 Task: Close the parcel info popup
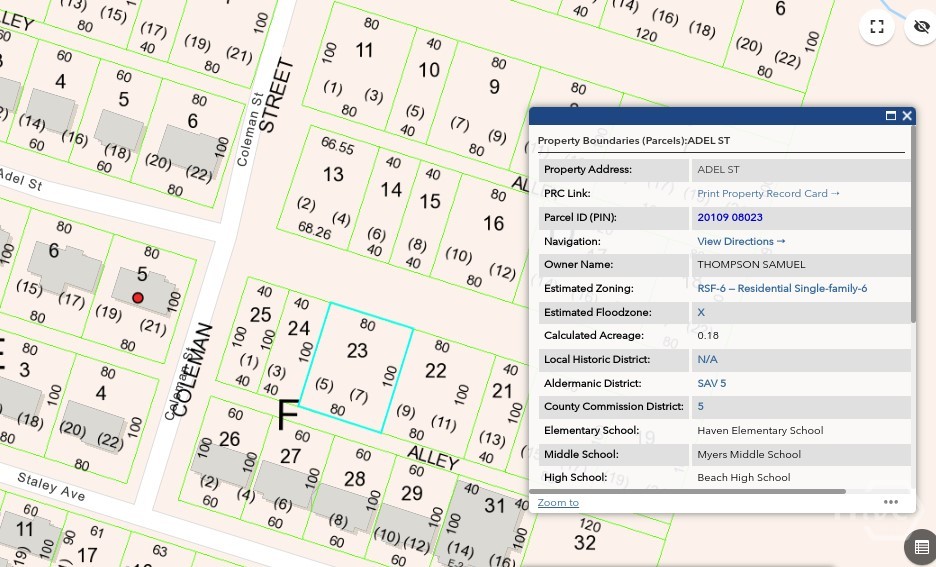[x=907, y=116]
